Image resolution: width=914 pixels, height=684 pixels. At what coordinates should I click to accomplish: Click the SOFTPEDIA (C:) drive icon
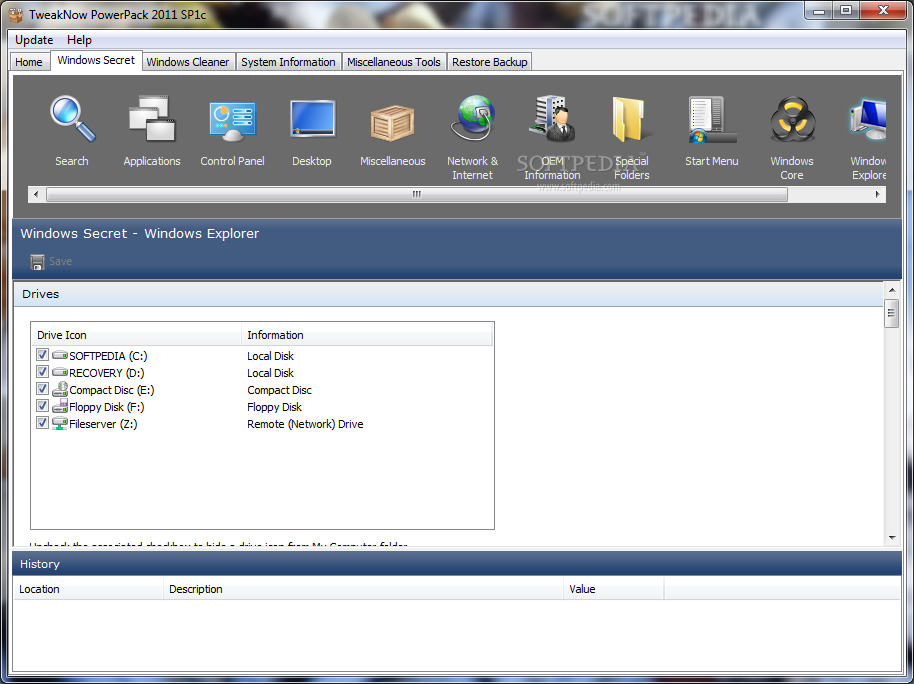60,355
